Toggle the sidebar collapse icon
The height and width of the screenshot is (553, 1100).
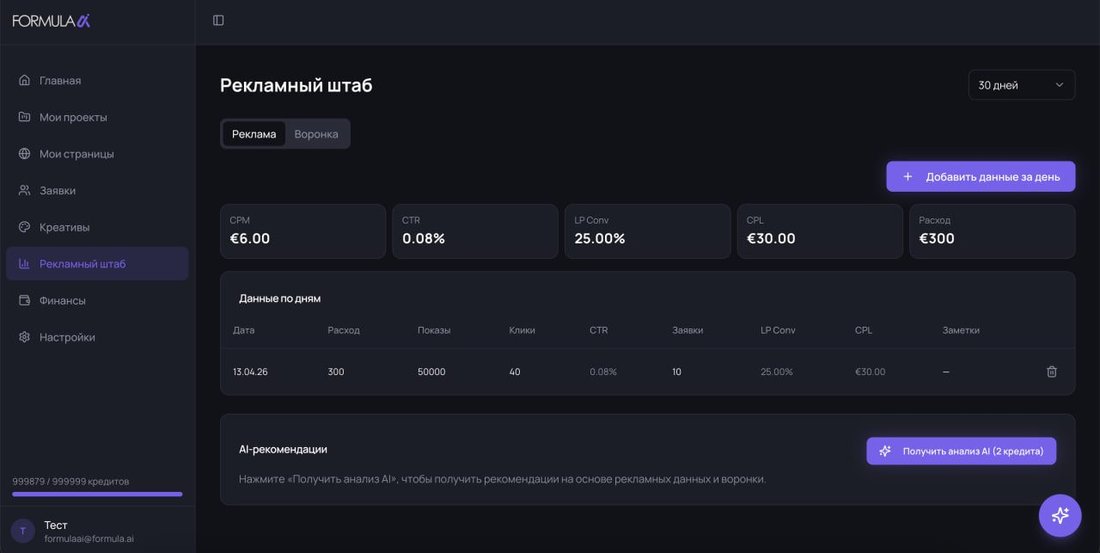218,20
